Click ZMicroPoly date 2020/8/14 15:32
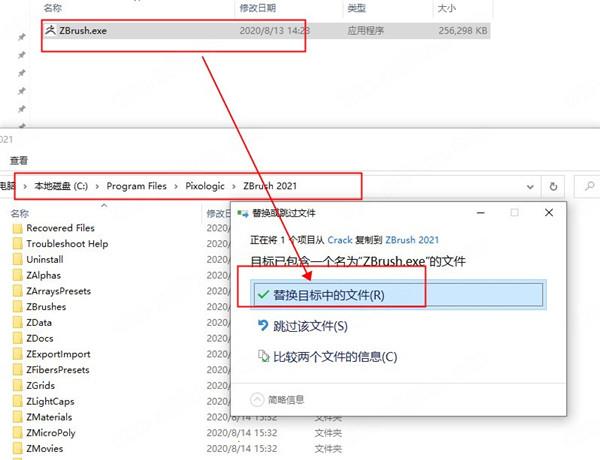600x460 pixels. tap(242, 433)
